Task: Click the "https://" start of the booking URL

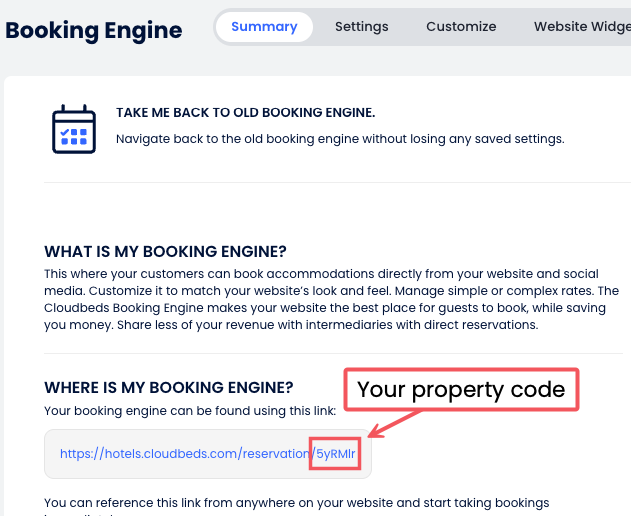Action: coord(77,453)
